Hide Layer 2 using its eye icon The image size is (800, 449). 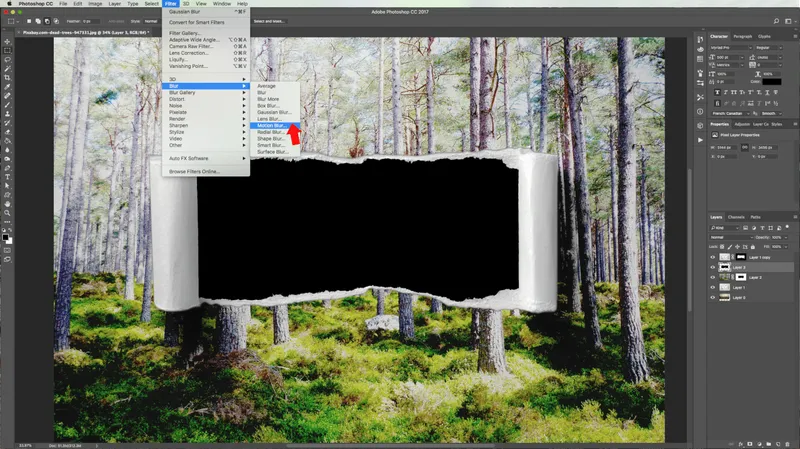pos(713,277)
